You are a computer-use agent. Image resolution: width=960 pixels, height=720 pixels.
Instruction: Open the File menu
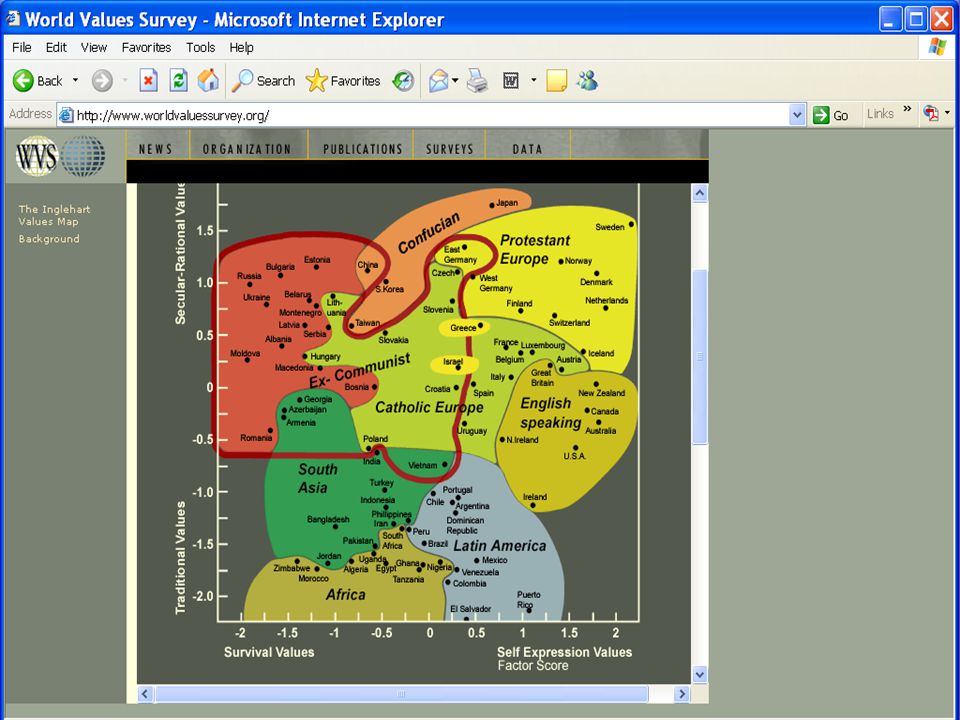point(21,47)
